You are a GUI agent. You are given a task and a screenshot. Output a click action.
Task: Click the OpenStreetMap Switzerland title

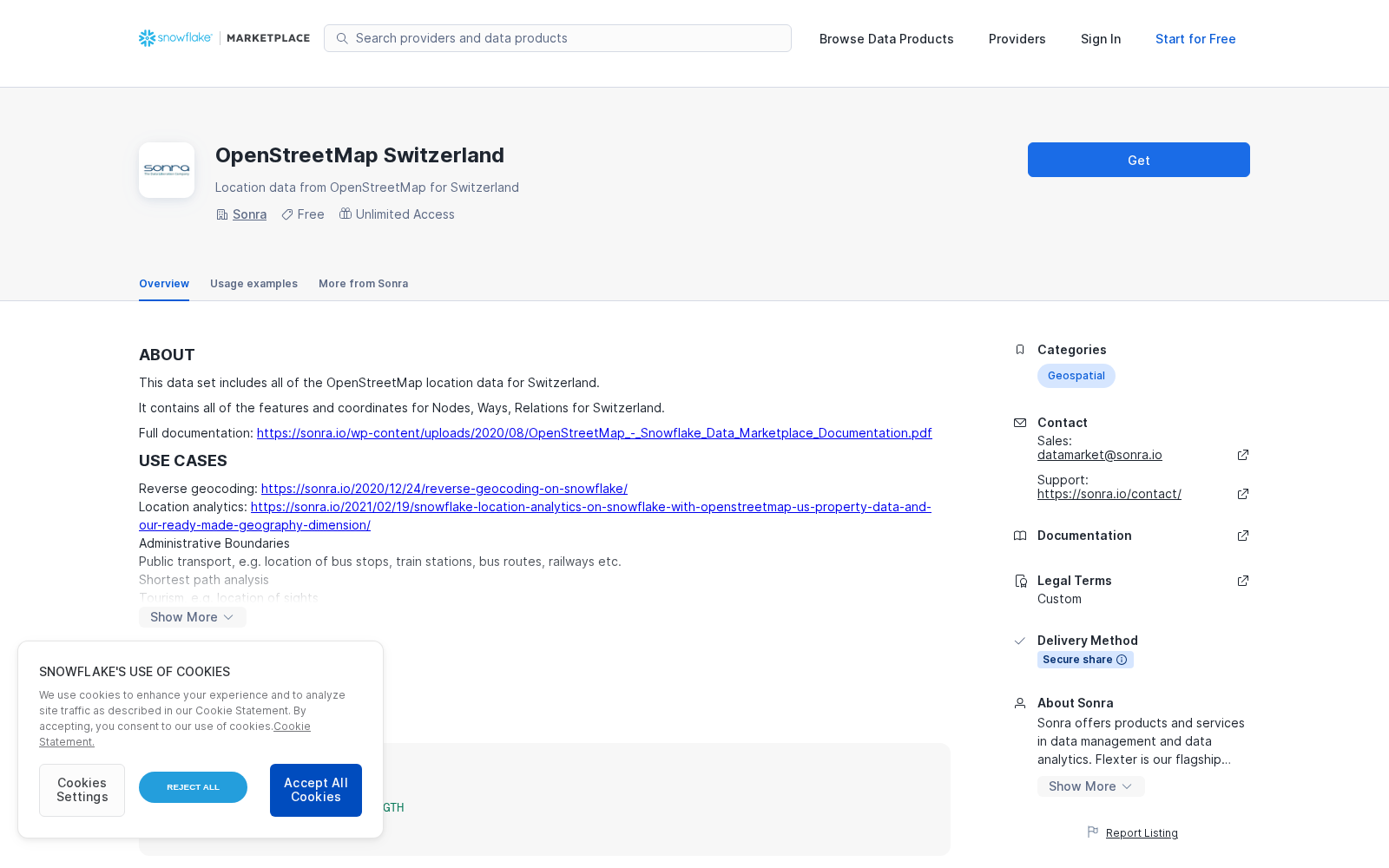coord(359,155)
